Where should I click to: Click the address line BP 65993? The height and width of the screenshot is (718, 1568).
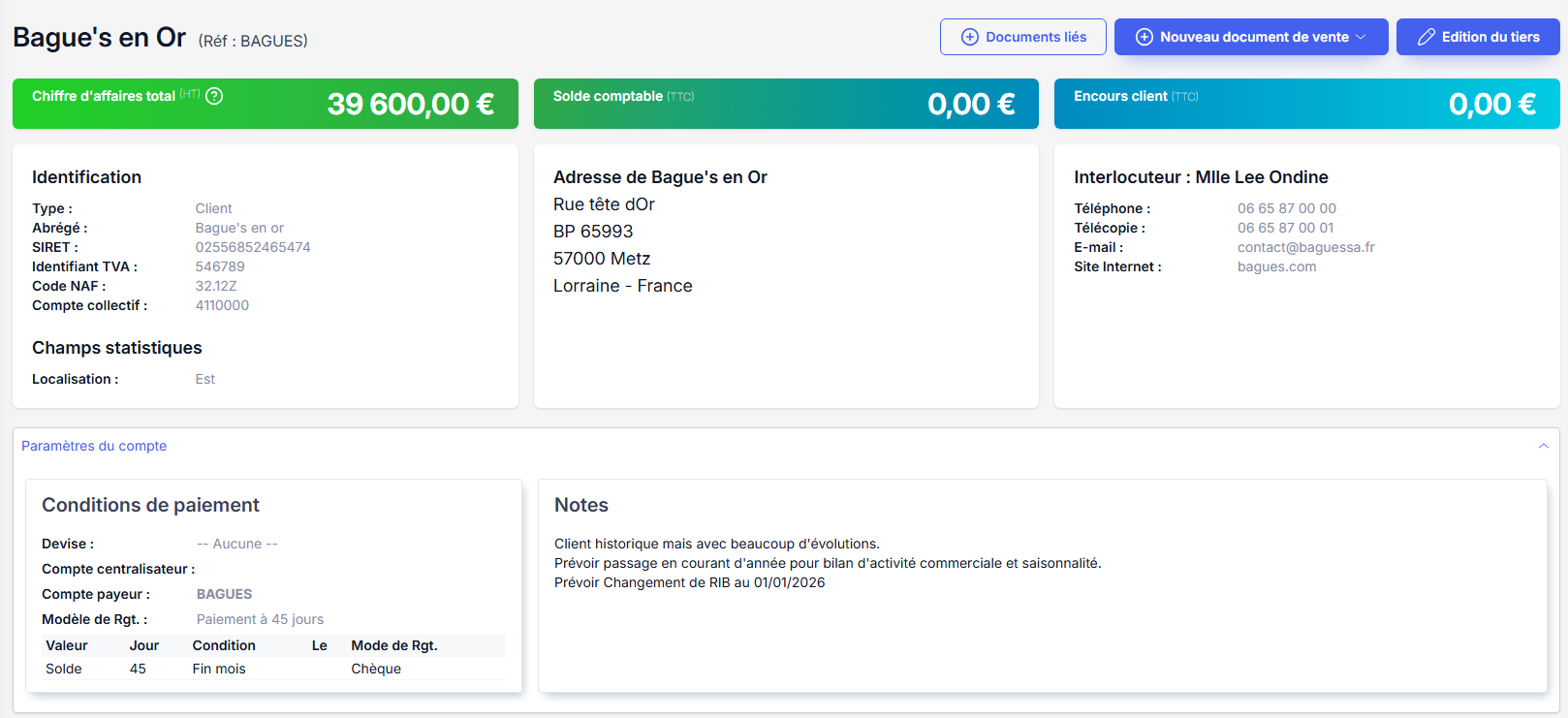pyautogui.click(x=593, y=232)
